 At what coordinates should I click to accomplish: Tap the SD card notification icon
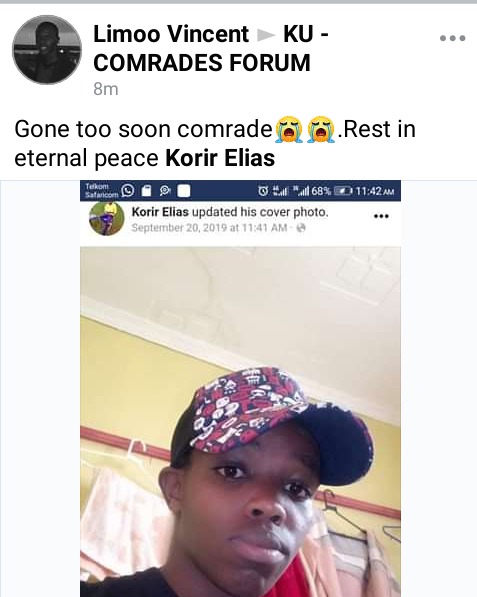point(146,191)
